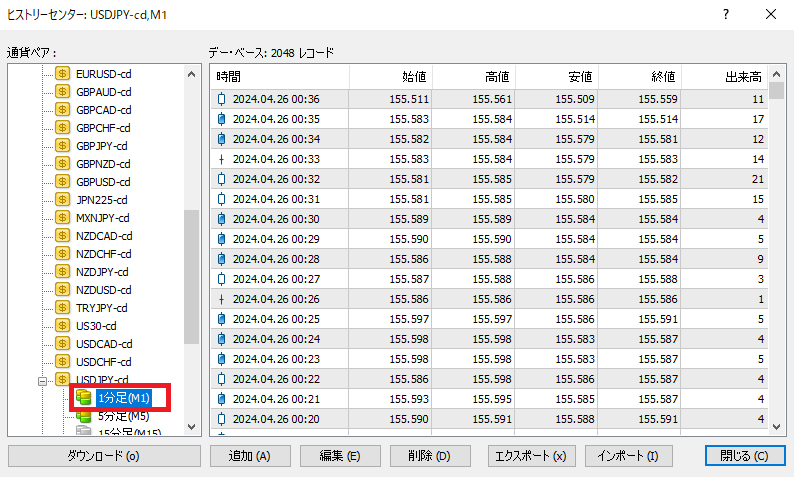
Task: Select the 2024.04.26 00:25 record row
Action: coord(489,319)
